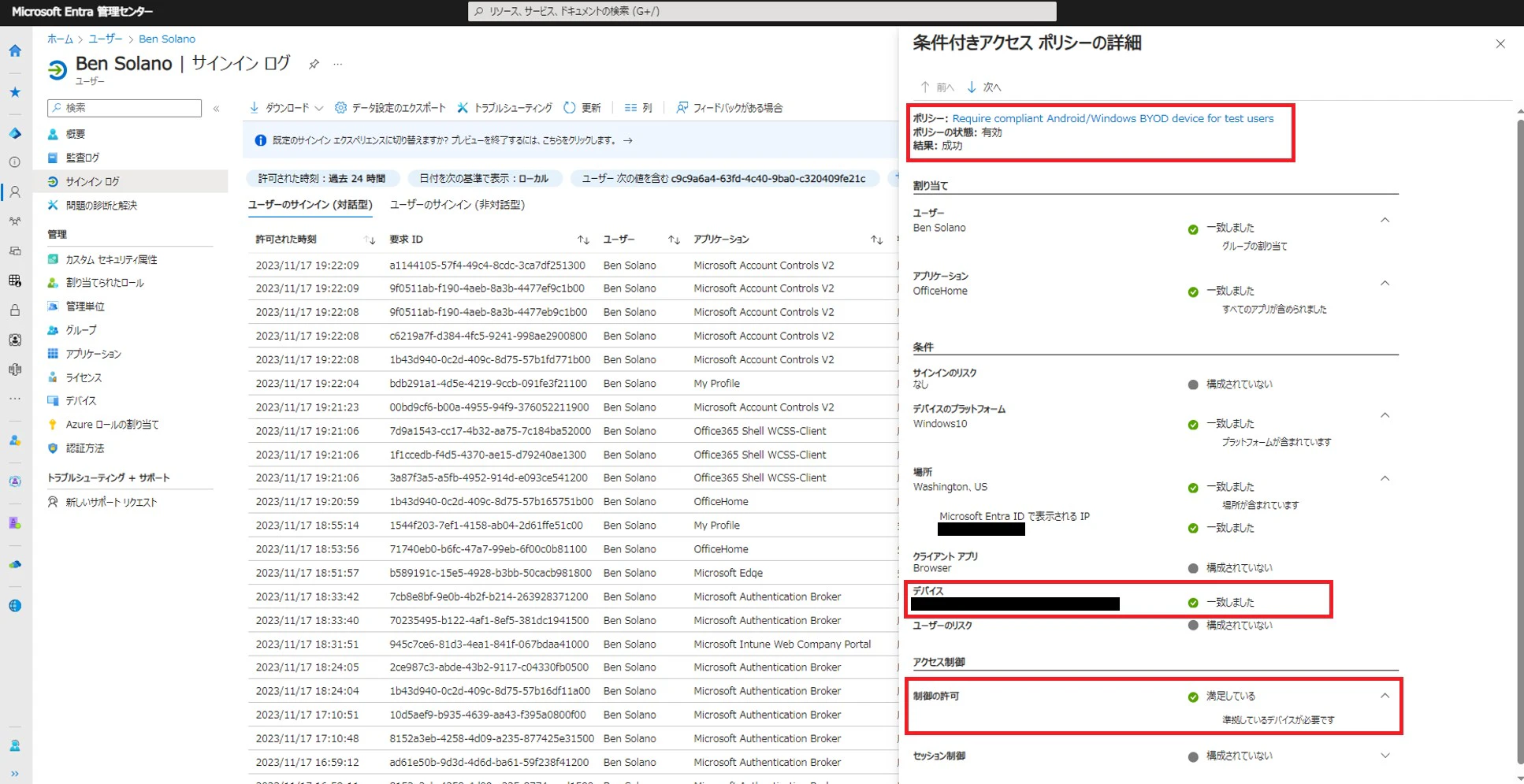Image resolution: width=1524 pixels, height=784 pixels.
Task: Pin the Ben Solano sign-in log page
Action: coord(314,65)
